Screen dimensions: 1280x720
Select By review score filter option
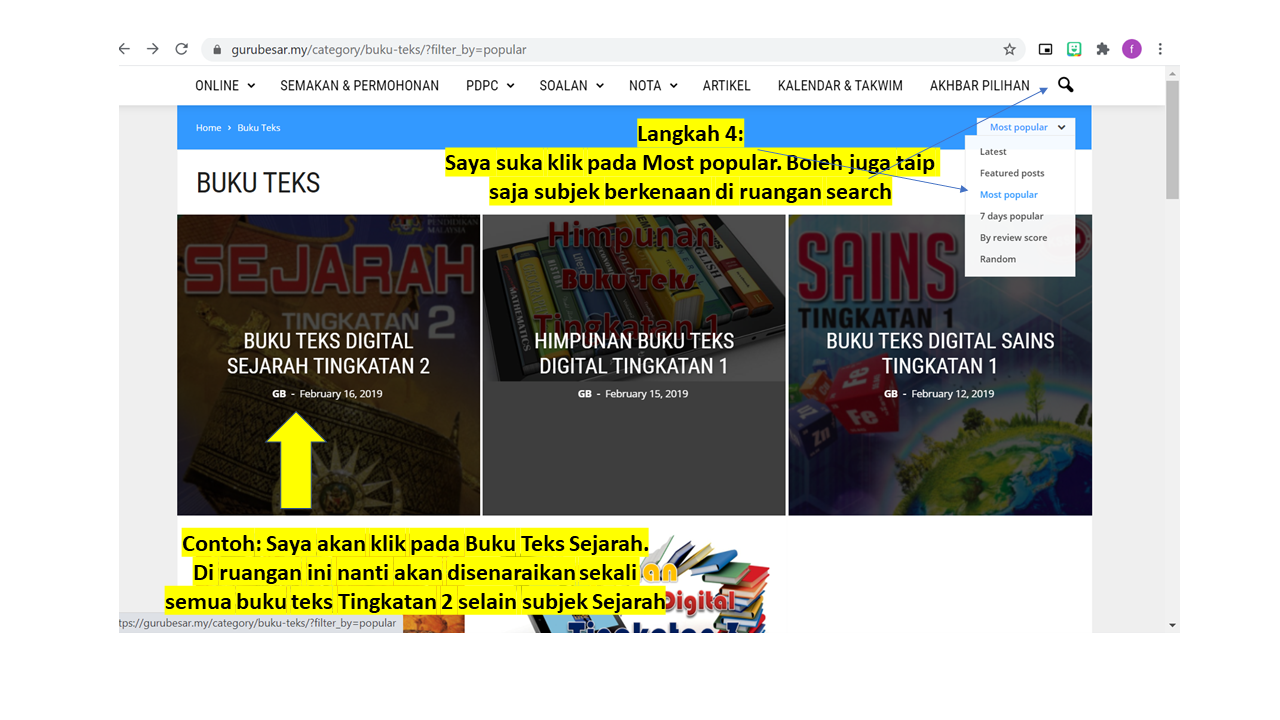tap(1014, 238)
